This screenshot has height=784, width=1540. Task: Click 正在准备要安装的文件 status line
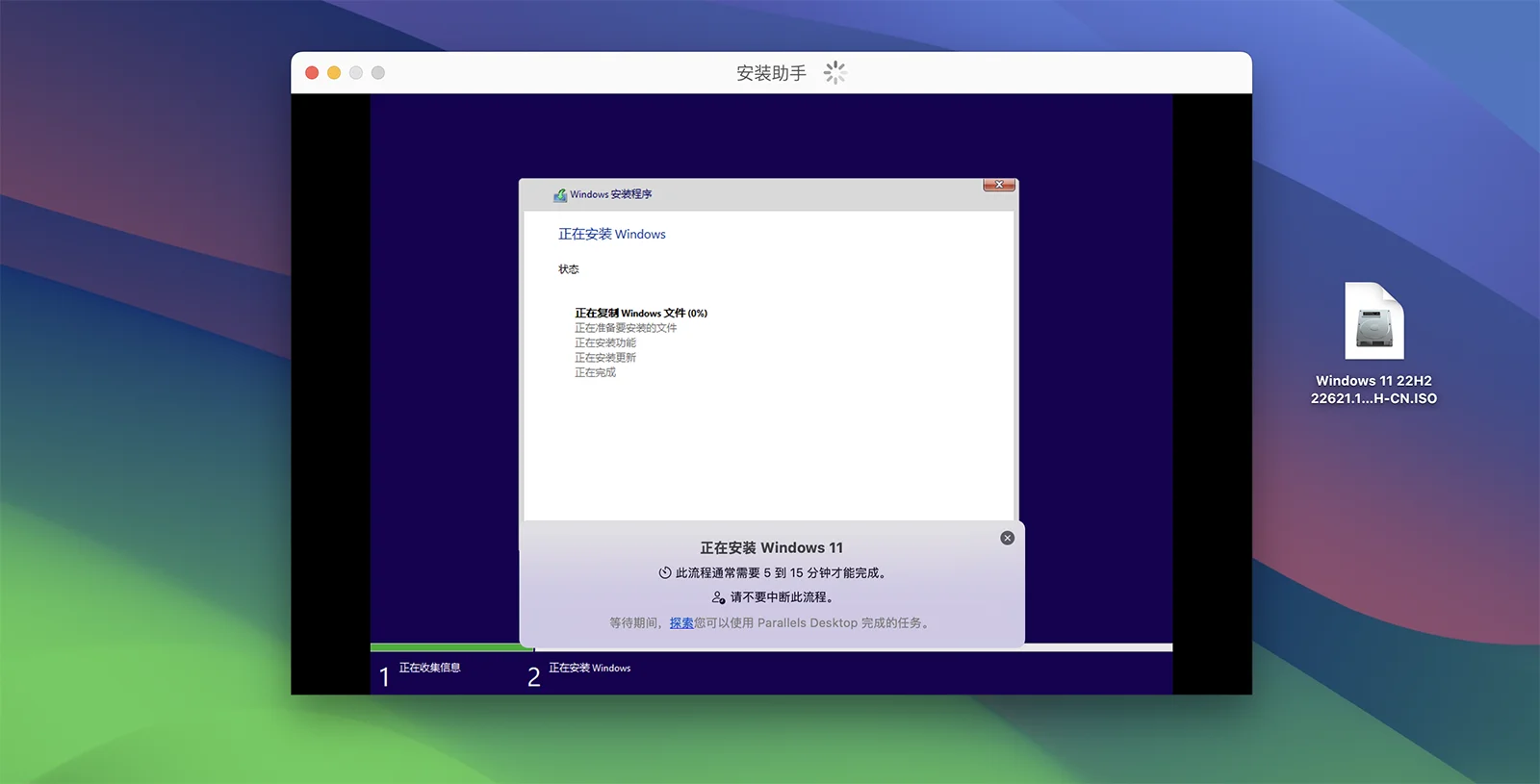(626, 328)
